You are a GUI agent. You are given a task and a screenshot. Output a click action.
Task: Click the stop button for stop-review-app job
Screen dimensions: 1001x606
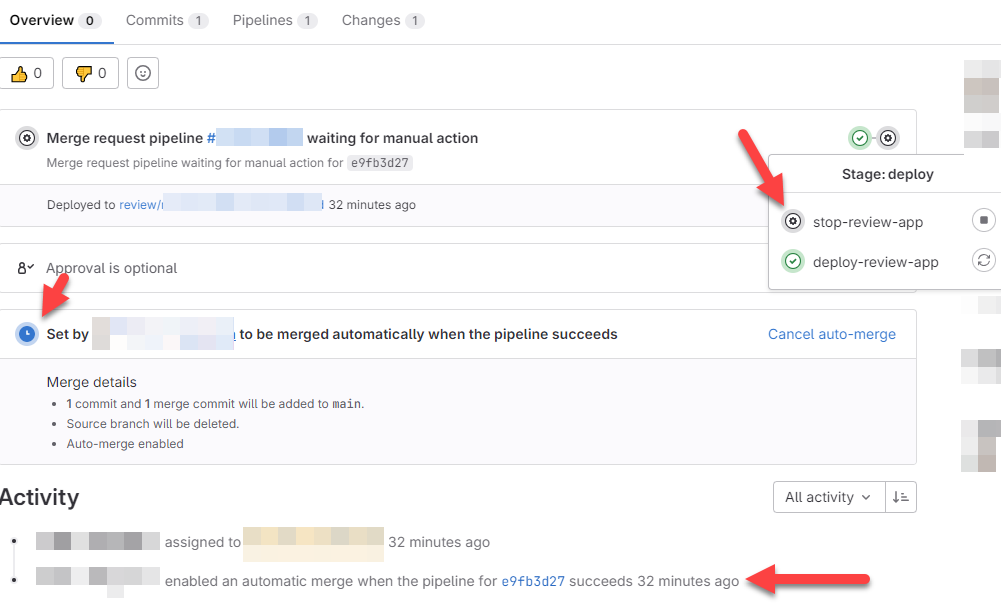984,220
